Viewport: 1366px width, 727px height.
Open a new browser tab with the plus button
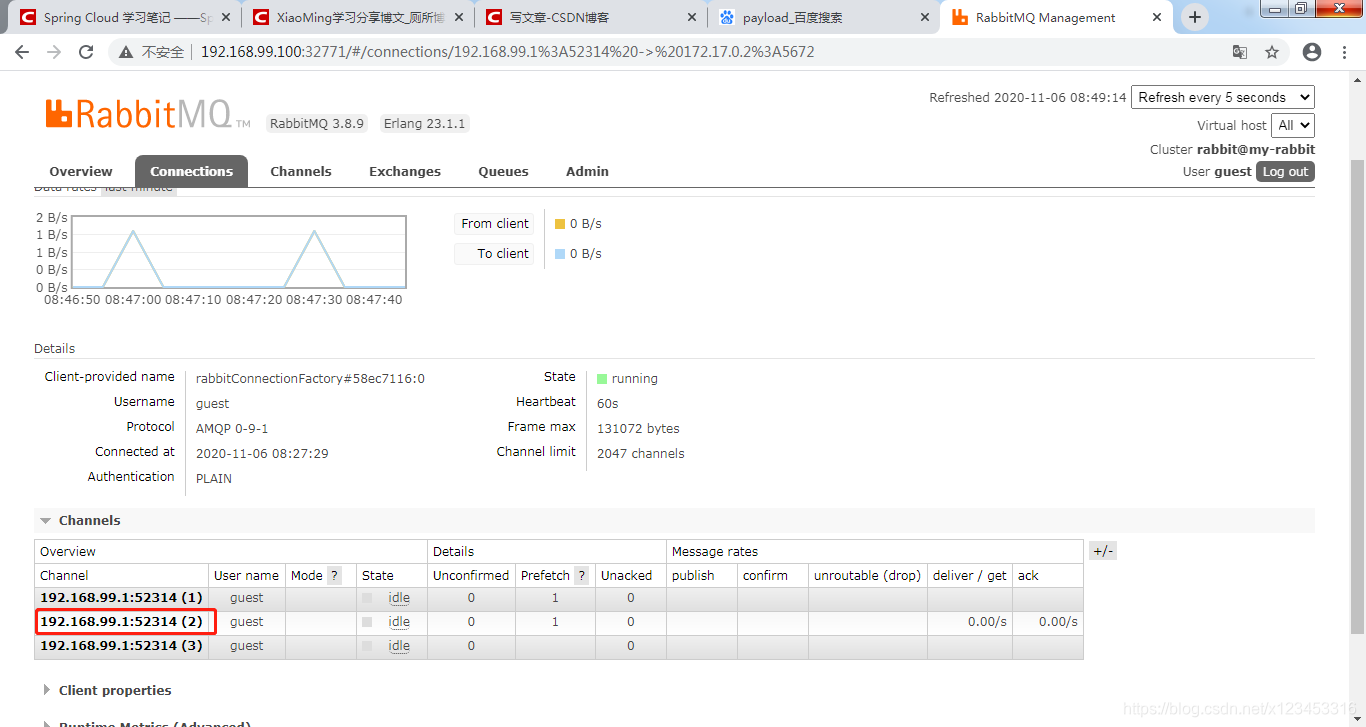[x=1194, y=17]
